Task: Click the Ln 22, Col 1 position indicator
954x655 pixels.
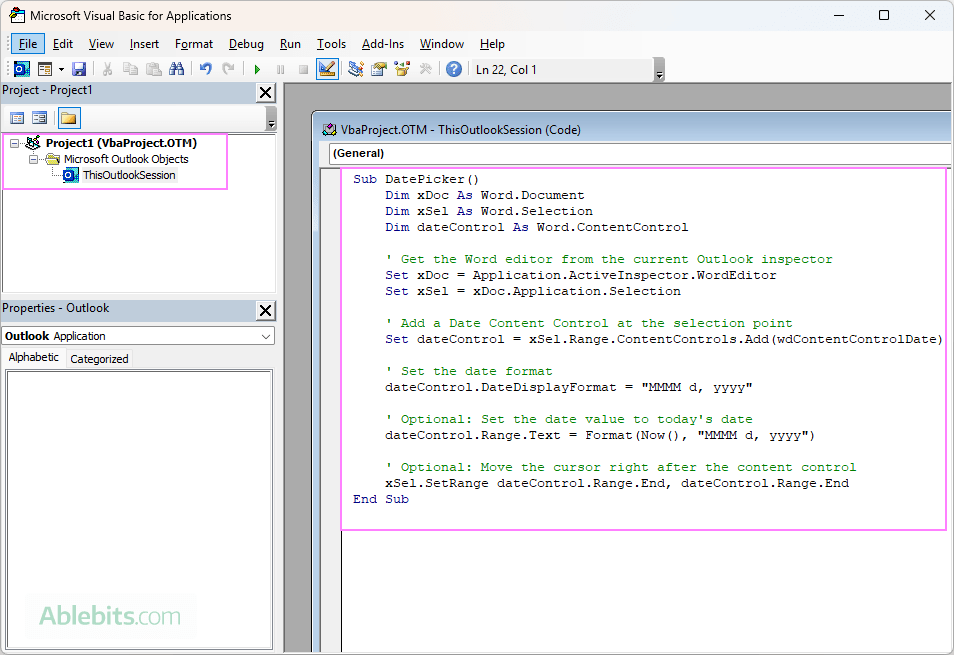Action: coord(506,69)
